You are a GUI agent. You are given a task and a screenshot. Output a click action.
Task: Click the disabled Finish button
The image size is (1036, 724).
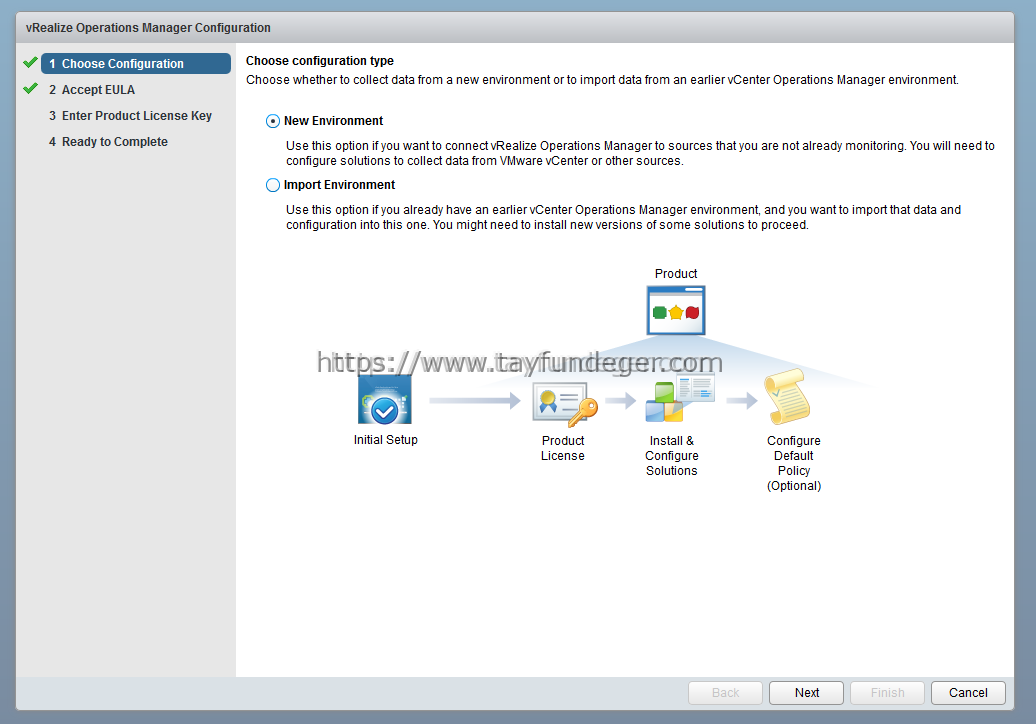click(887, 693)
